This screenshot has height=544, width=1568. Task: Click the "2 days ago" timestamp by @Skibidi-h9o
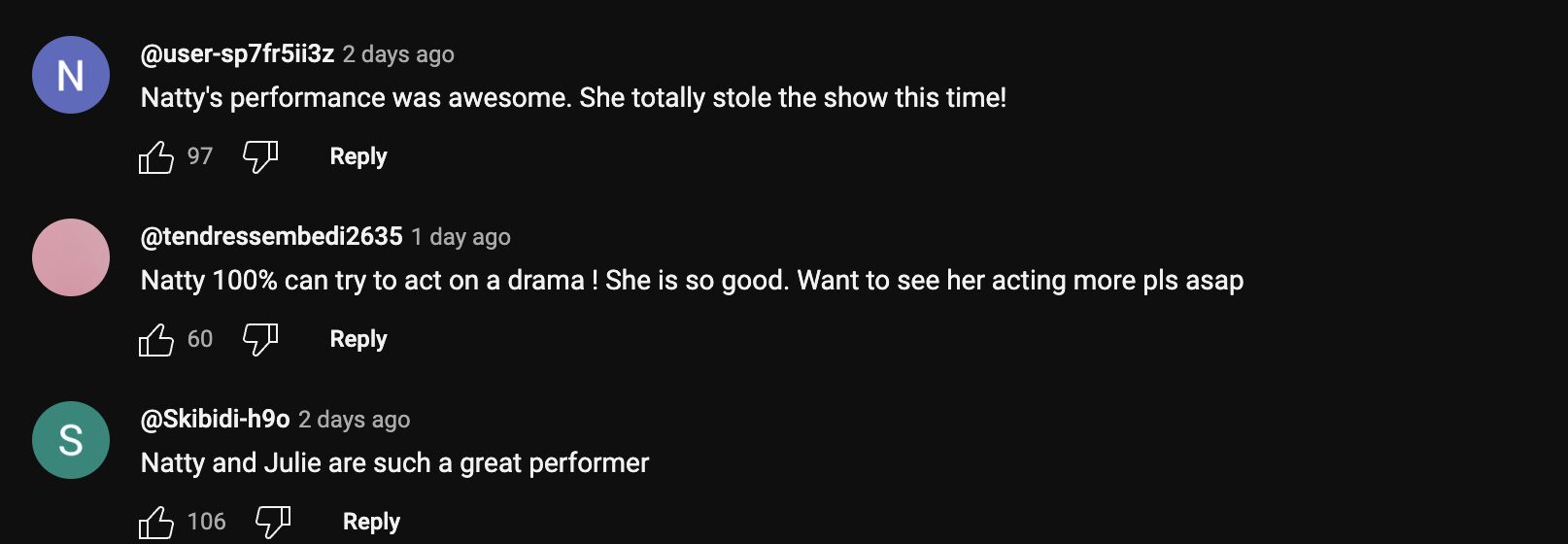point(354,420)
